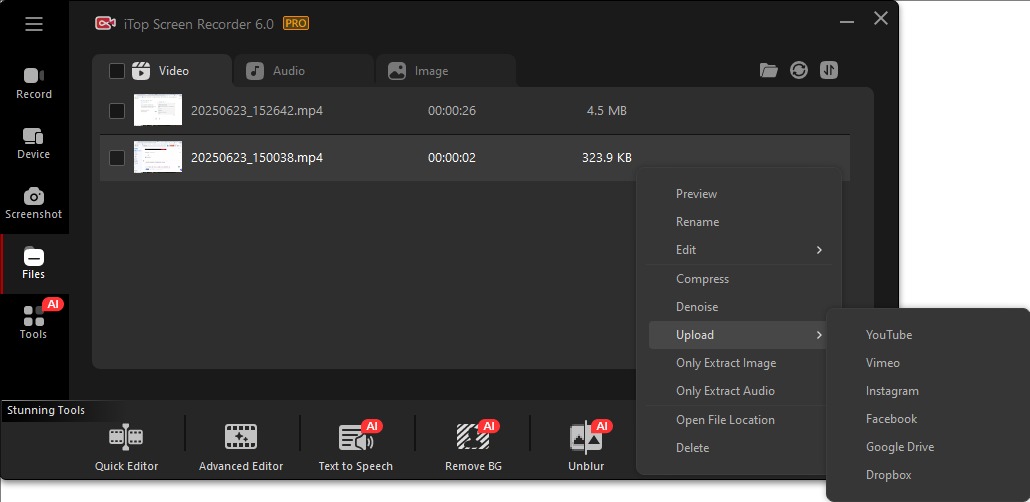The image size is (1030, 502).
Task: Tick the select-all checkbox on Video tab
Action: (117, 71)
